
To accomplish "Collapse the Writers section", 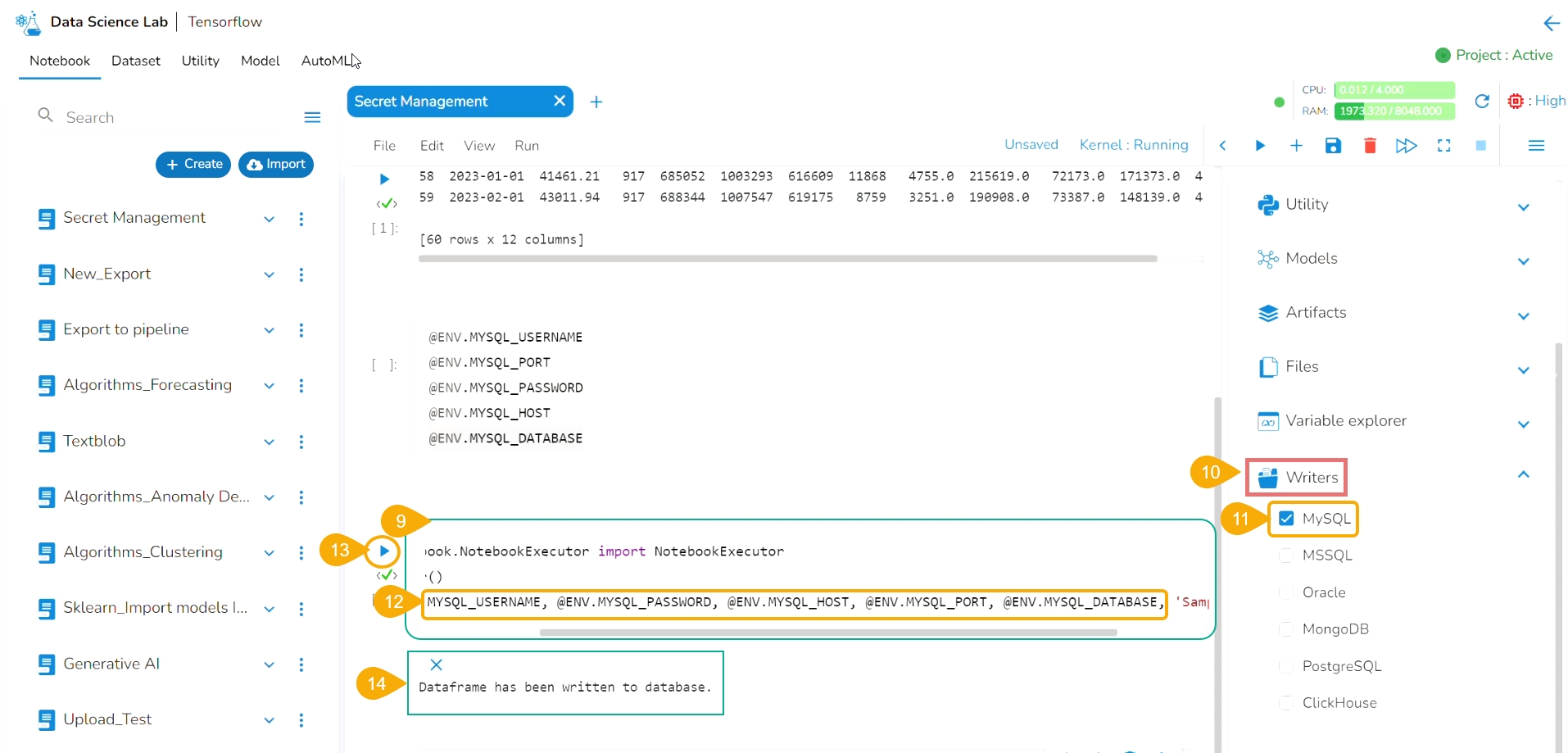I will pyautogui.click(x=1524, y=474).
